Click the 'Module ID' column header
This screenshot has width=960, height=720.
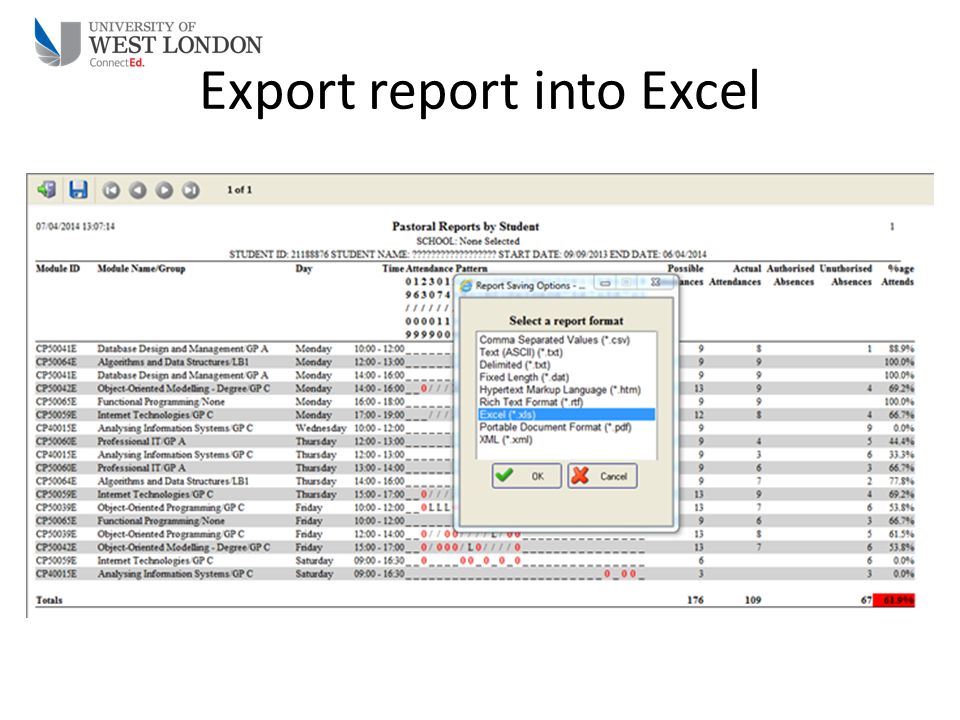58,269
